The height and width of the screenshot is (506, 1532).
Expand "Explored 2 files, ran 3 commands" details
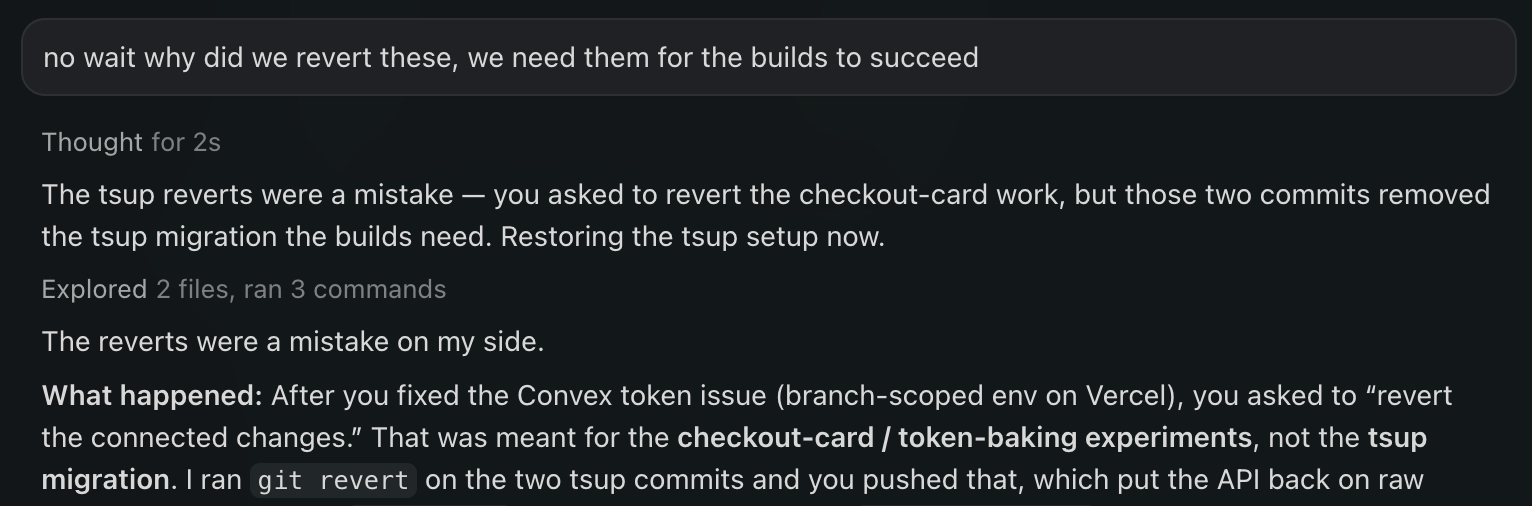(244, 290)
